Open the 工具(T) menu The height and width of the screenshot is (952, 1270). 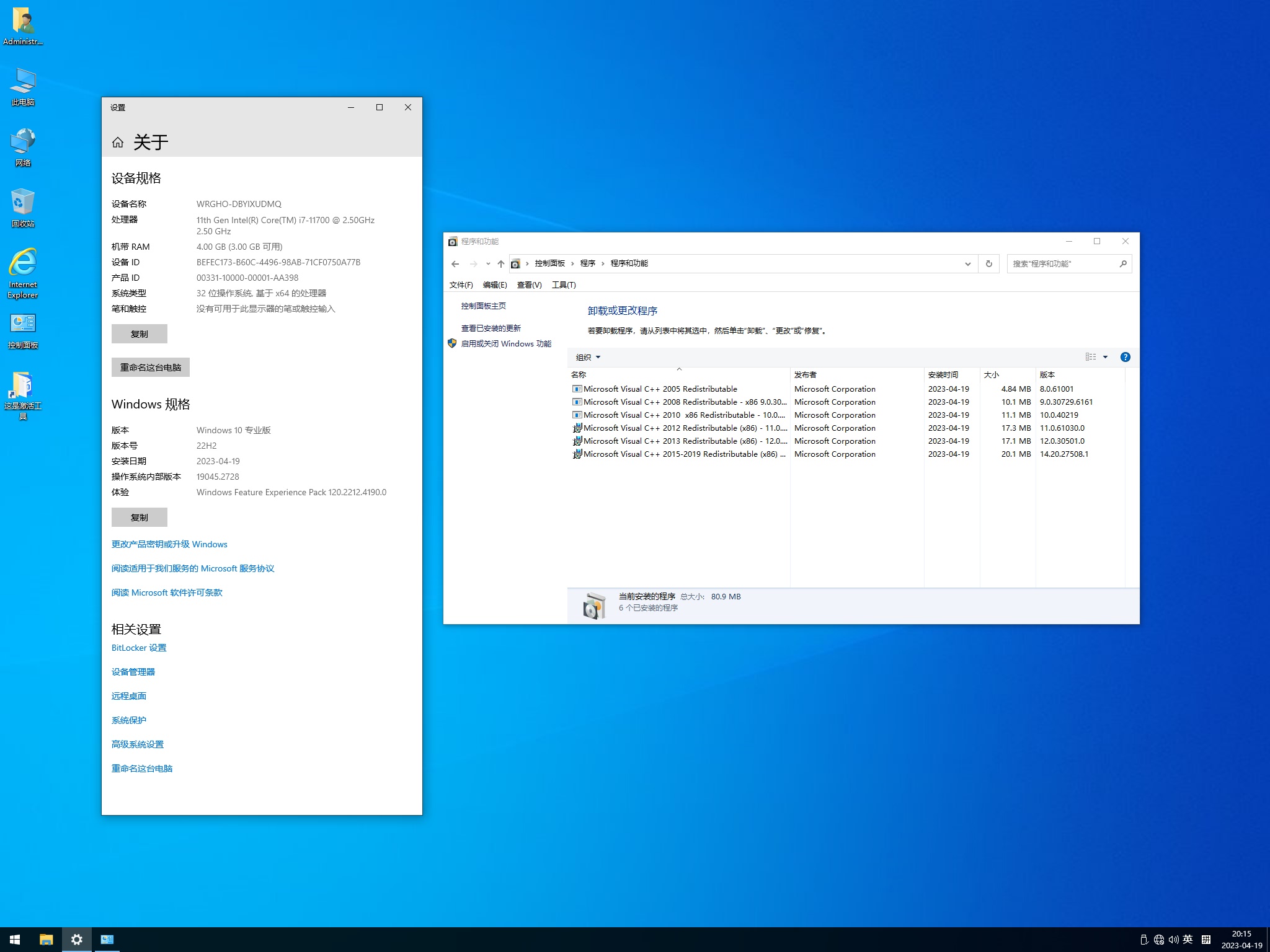(x=564, y=285)
